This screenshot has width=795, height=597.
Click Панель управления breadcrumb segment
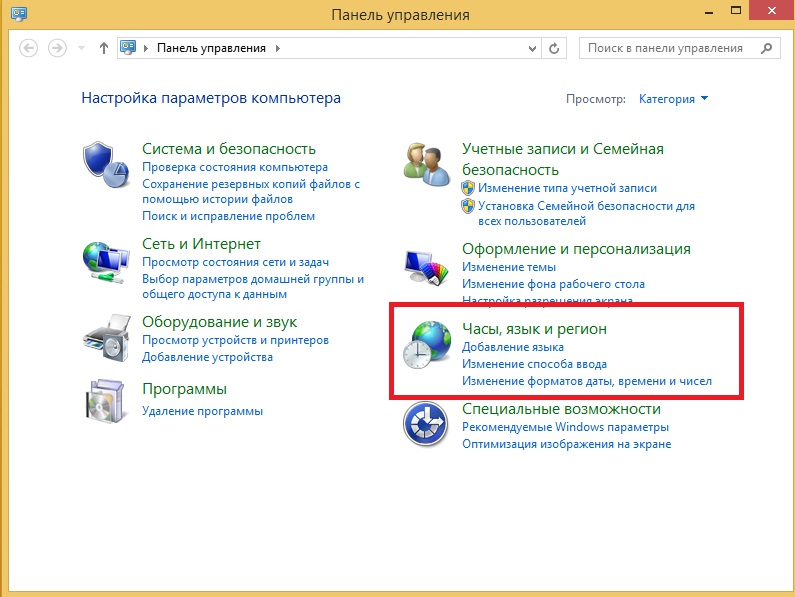(211, 48)
